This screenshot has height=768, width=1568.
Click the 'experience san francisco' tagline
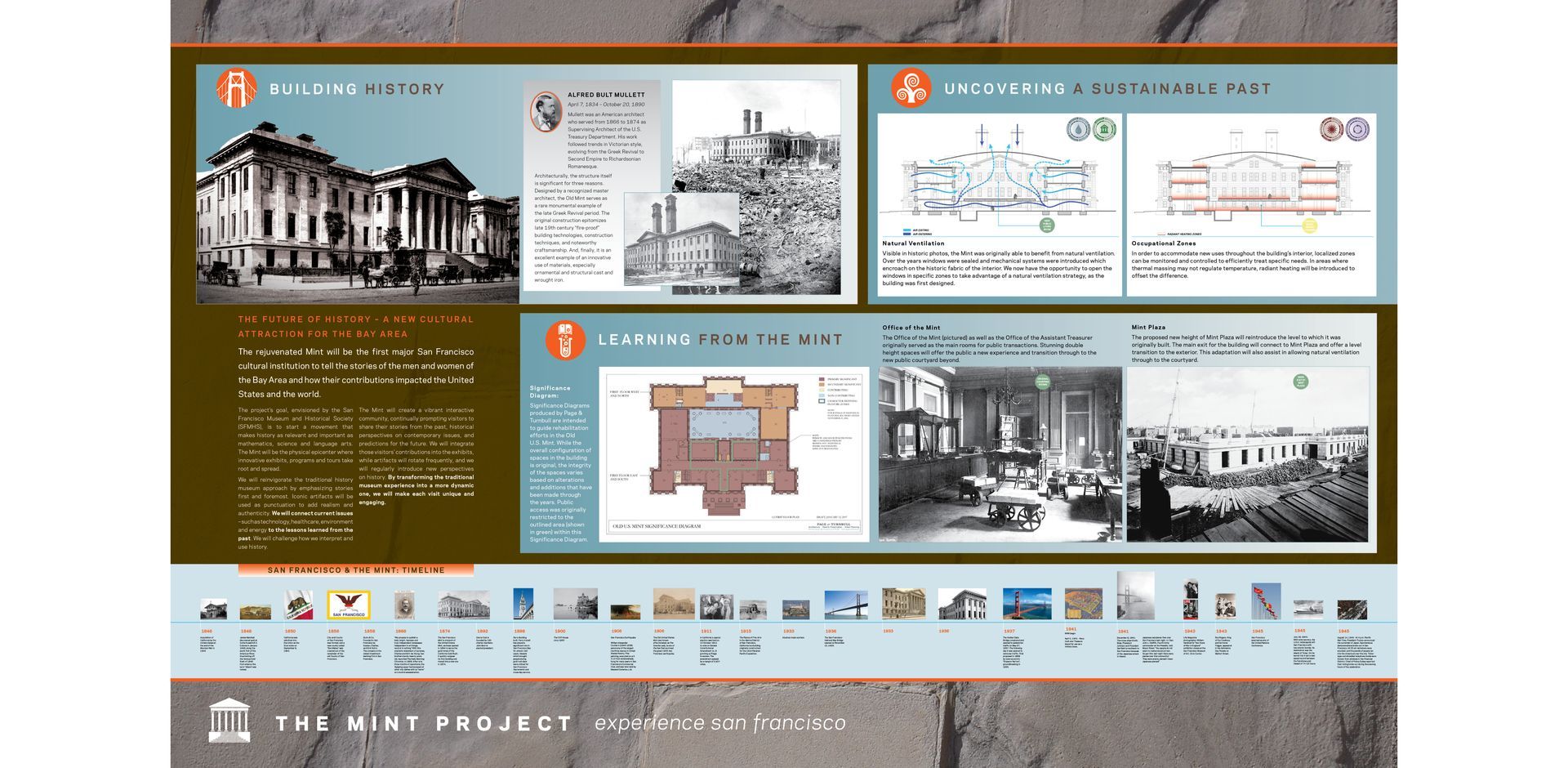point(720,723)
